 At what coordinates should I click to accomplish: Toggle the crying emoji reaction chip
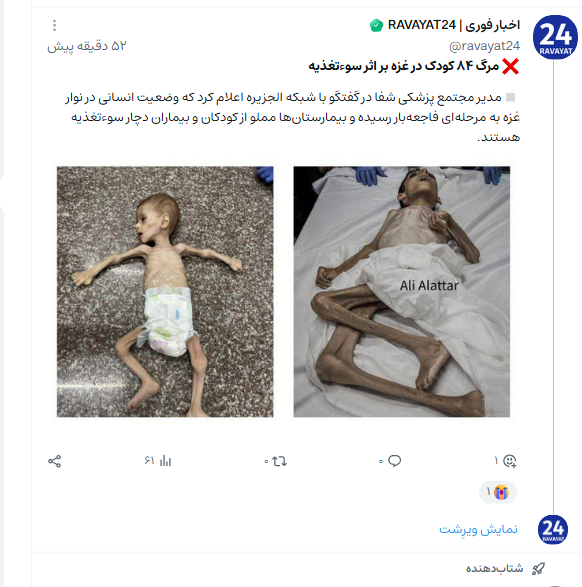click(498, 492)
